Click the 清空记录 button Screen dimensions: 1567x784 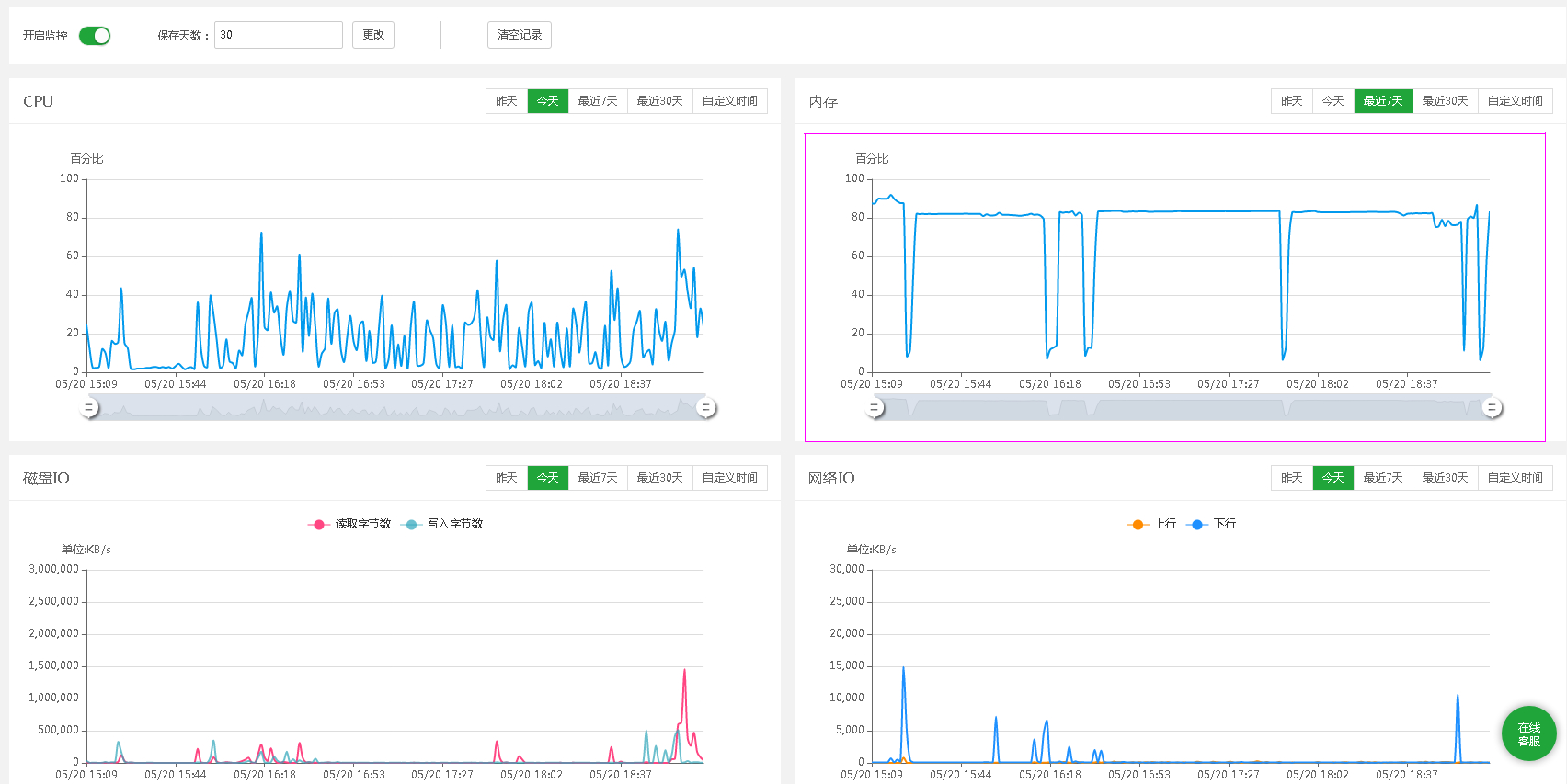point(520,35)
